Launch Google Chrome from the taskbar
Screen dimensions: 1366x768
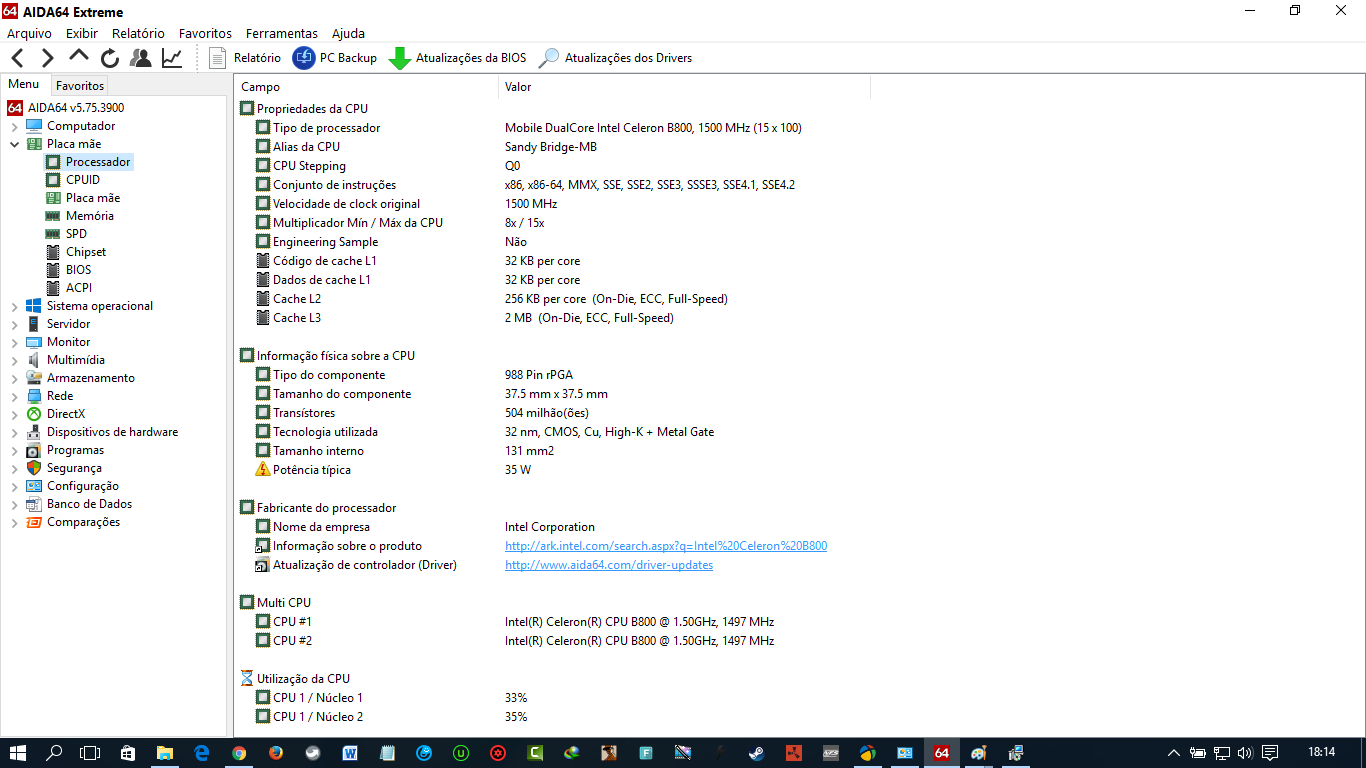click(x=239, y=753)
